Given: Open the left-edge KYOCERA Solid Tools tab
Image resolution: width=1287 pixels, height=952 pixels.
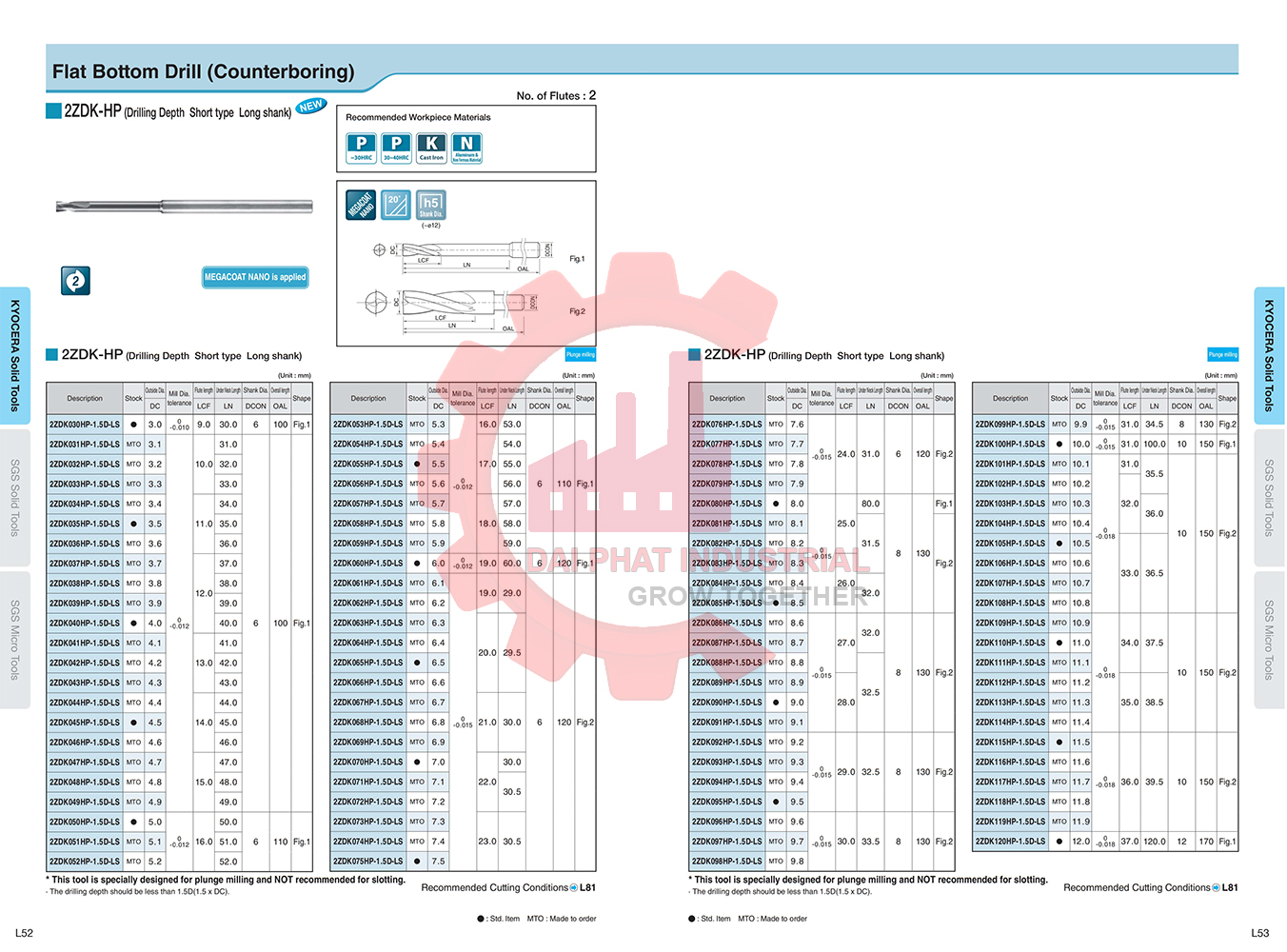Looking at the screenshot, I should pos(15,355).
